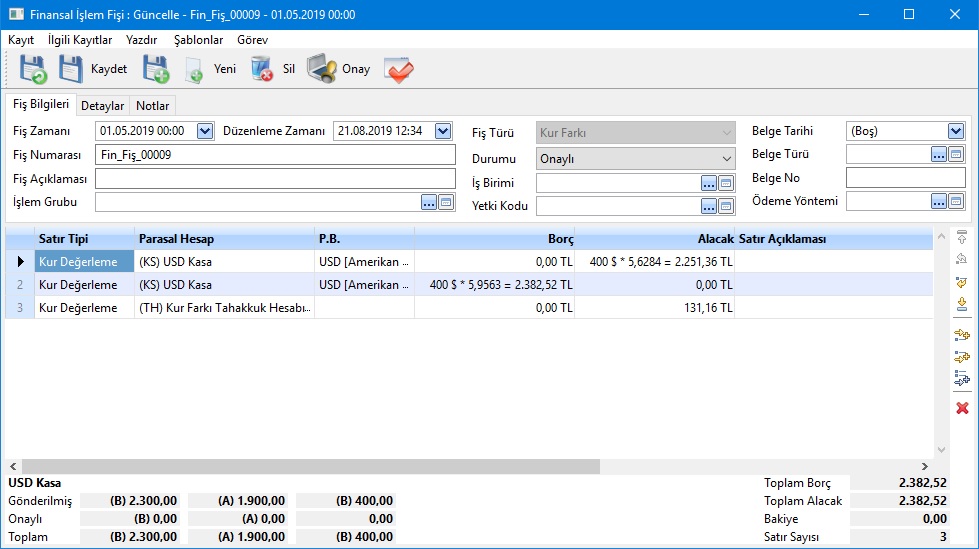Screen dimensions: 979x549
Task: Open İşlem Grubu record card icon
Action: [446, 202]
